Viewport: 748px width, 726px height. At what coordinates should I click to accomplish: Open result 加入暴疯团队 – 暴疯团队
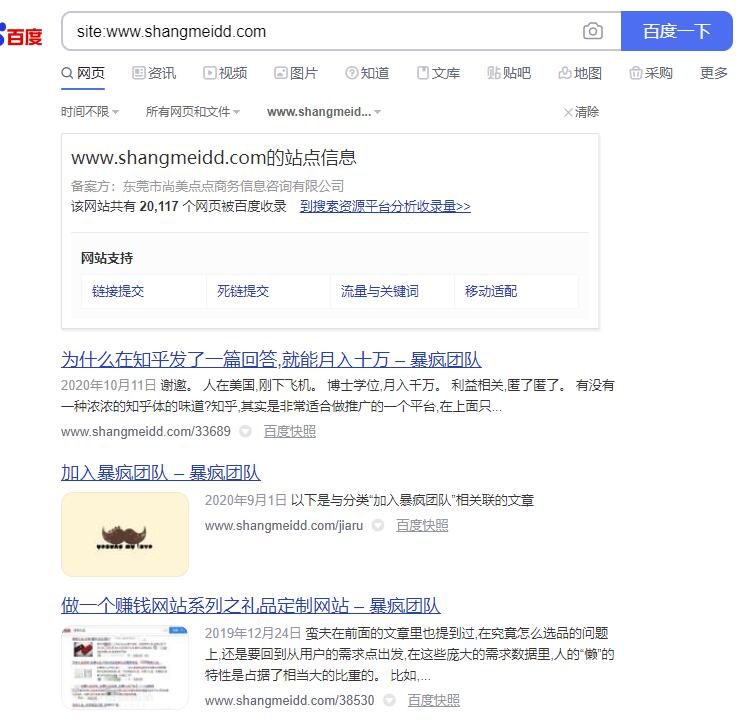(161, 473)
